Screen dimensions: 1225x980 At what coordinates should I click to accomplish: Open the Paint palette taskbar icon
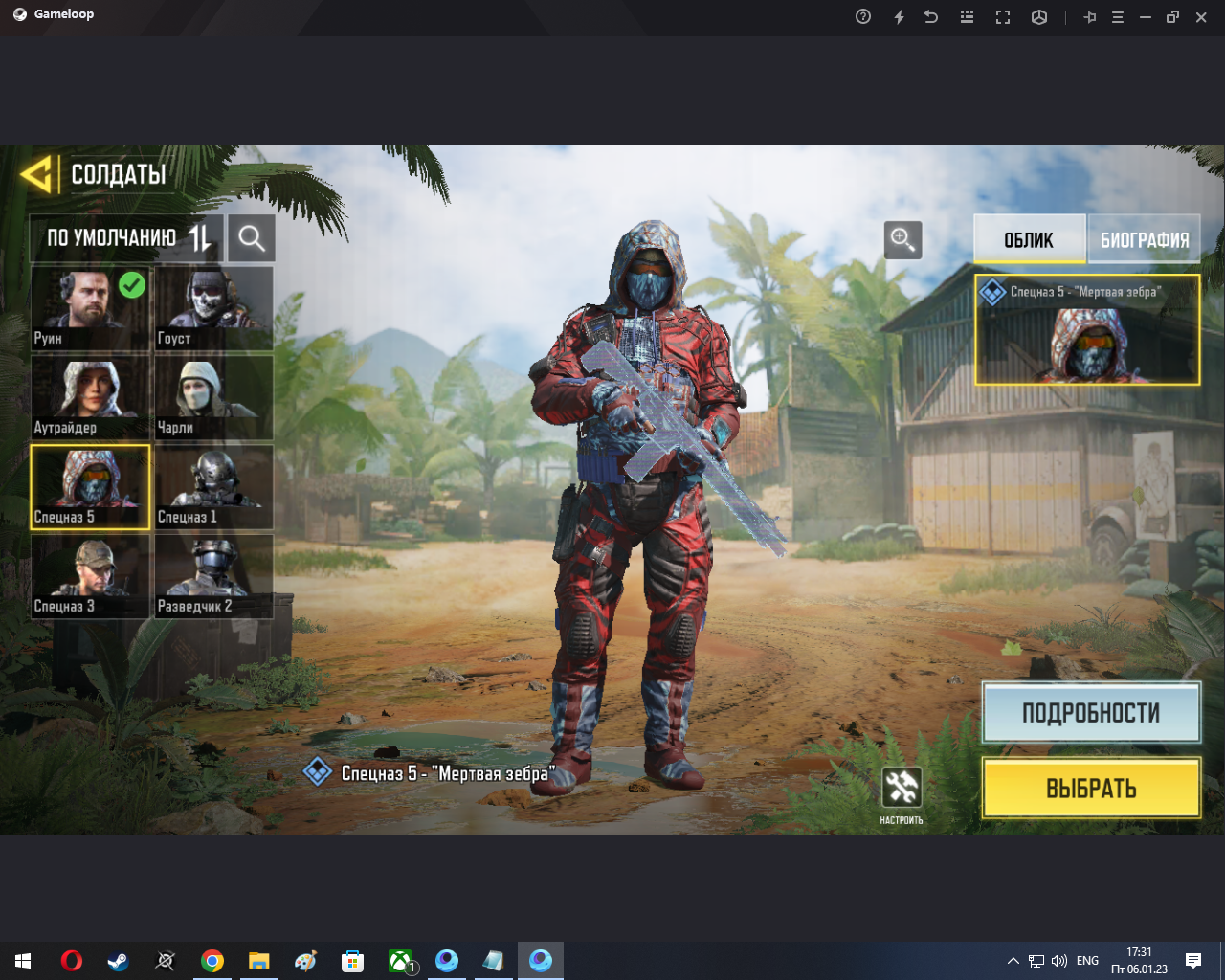pos(305,961)
